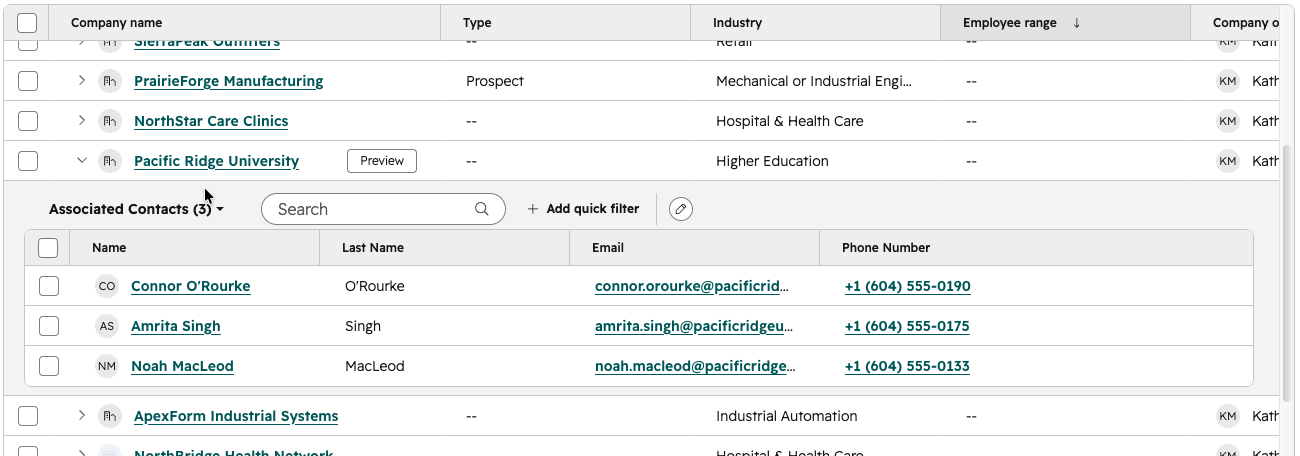
Task: Click the Employee range column header
Action: pos(1065,23)
